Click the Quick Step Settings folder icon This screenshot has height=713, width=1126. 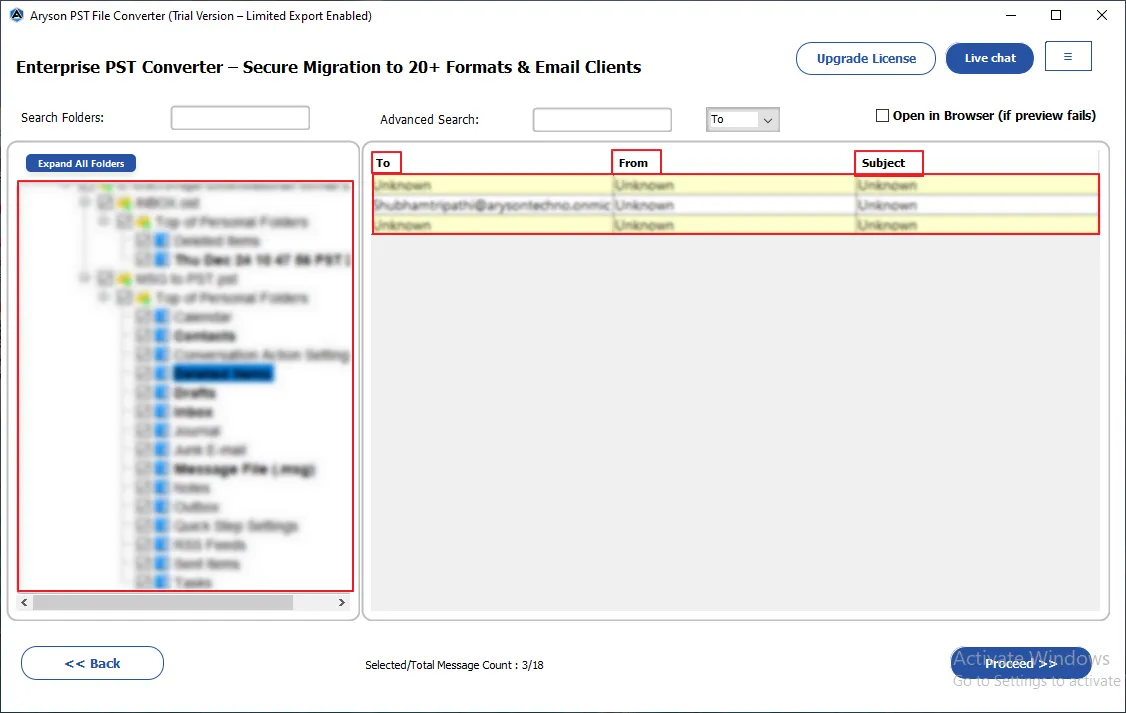coord(161,526)
